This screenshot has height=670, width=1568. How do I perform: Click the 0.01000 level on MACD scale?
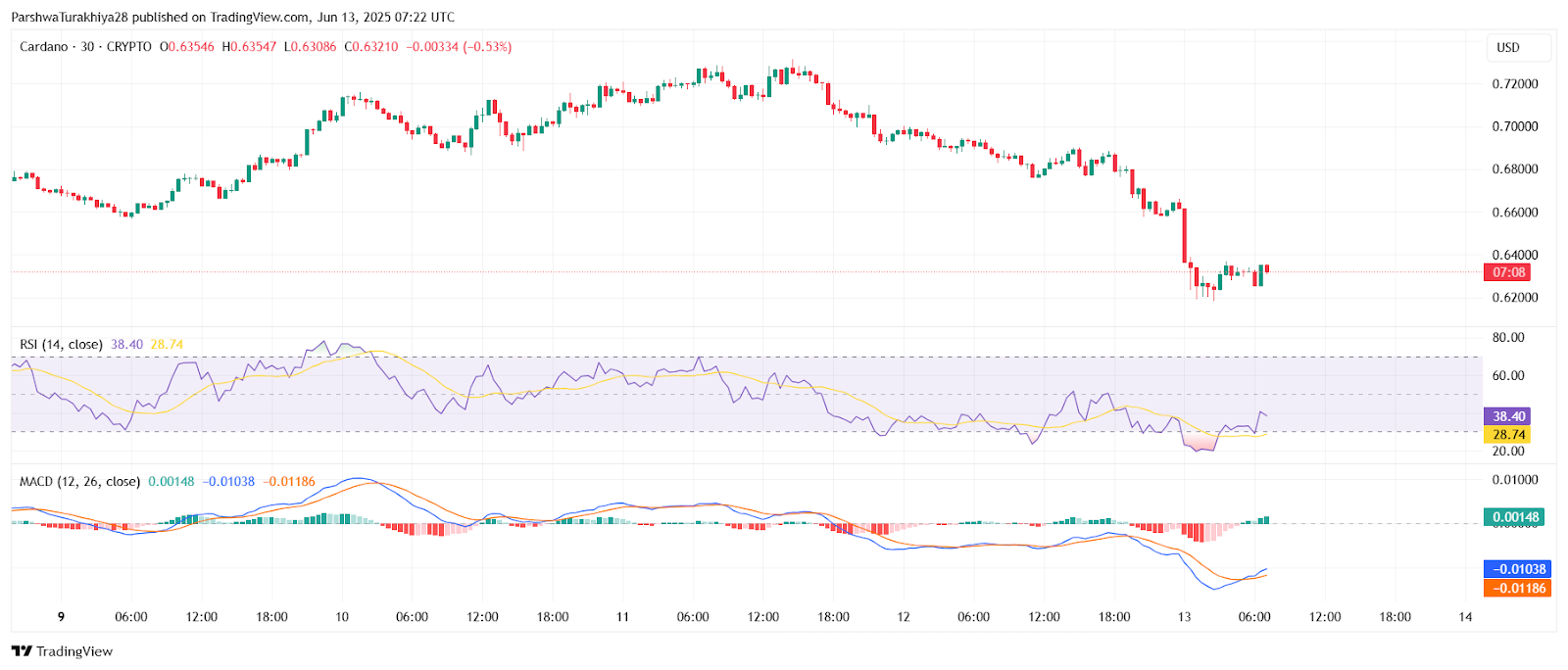tap(1514, 480)
